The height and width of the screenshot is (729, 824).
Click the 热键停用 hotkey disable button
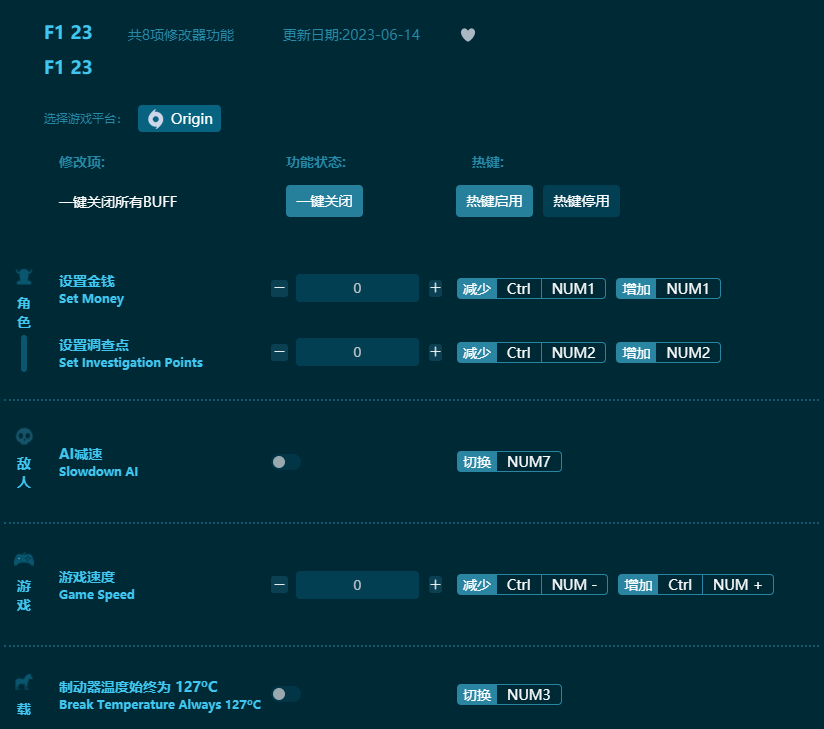coord(581,201)
